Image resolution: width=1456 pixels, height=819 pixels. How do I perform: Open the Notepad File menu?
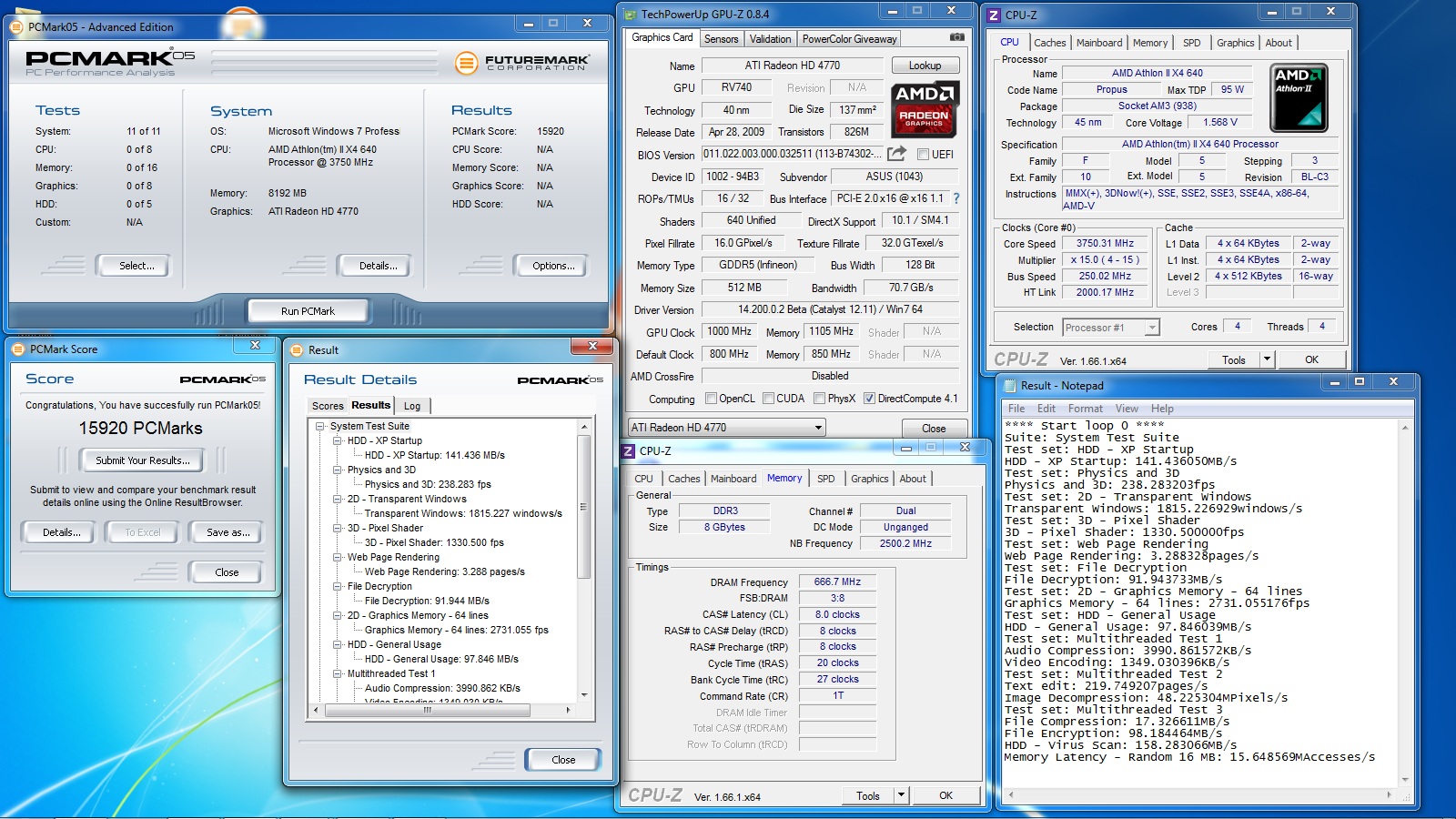click(1016, 409)
